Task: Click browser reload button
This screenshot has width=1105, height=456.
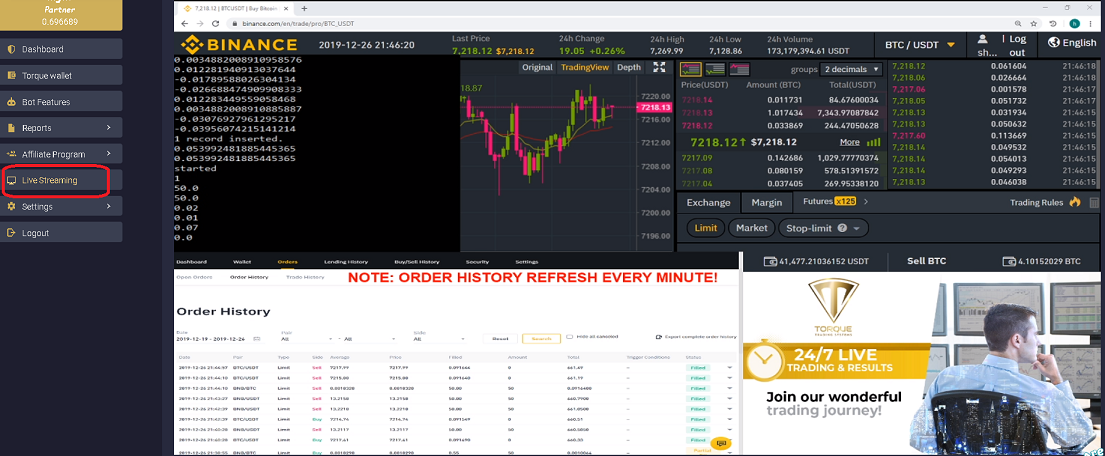Action: coord(214,23)
